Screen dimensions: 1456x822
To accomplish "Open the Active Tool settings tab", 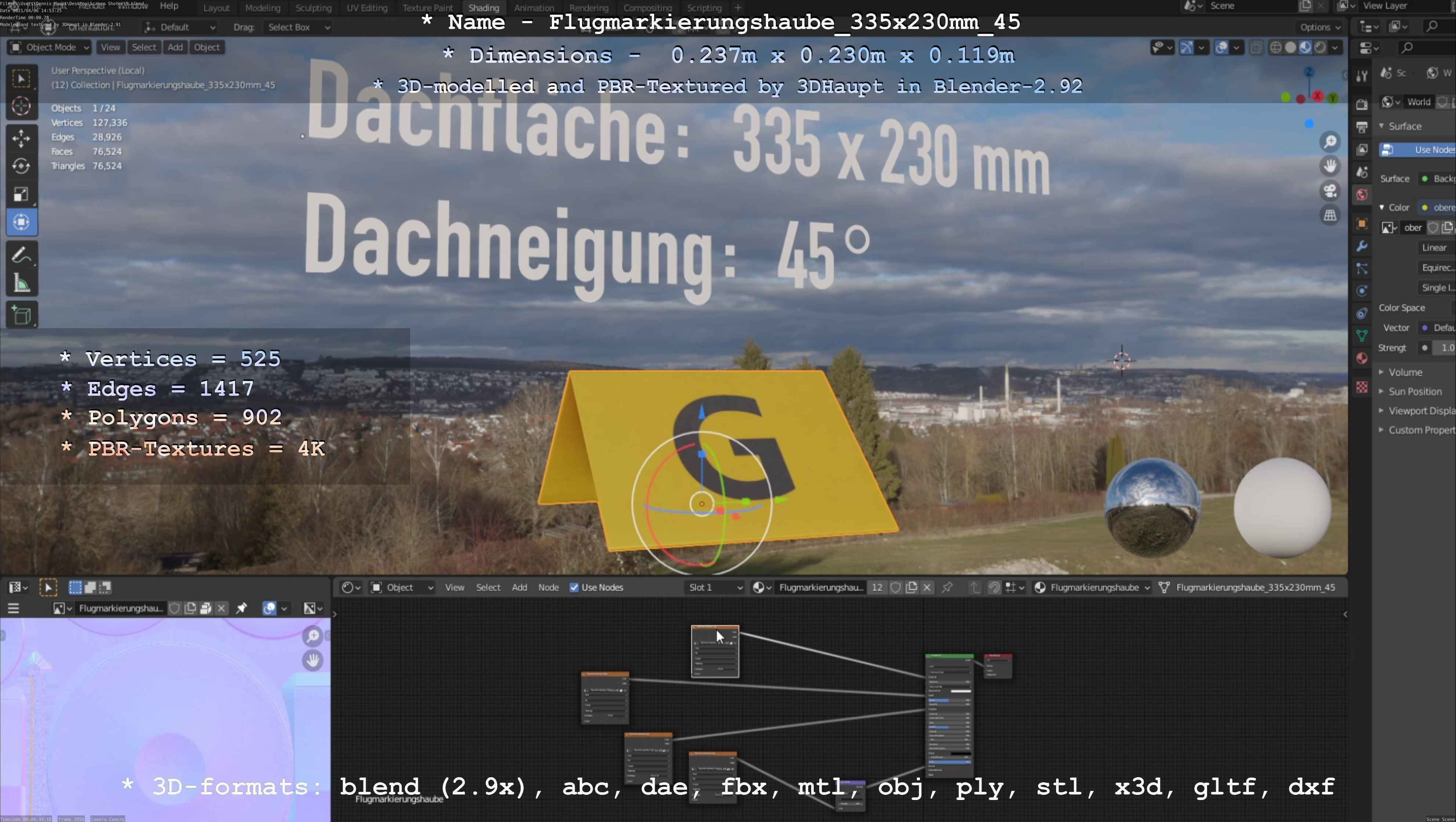I will (x=1362, y=76).
